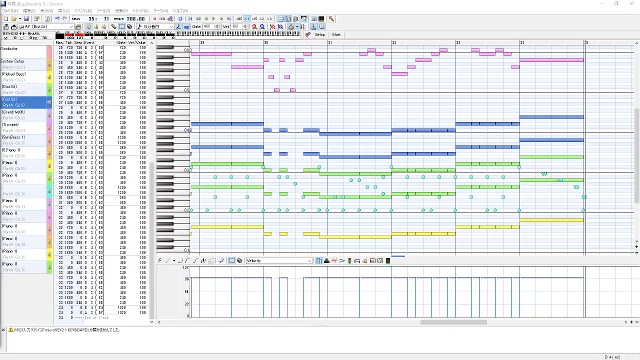Click the Setup button

tap(320, 35)
